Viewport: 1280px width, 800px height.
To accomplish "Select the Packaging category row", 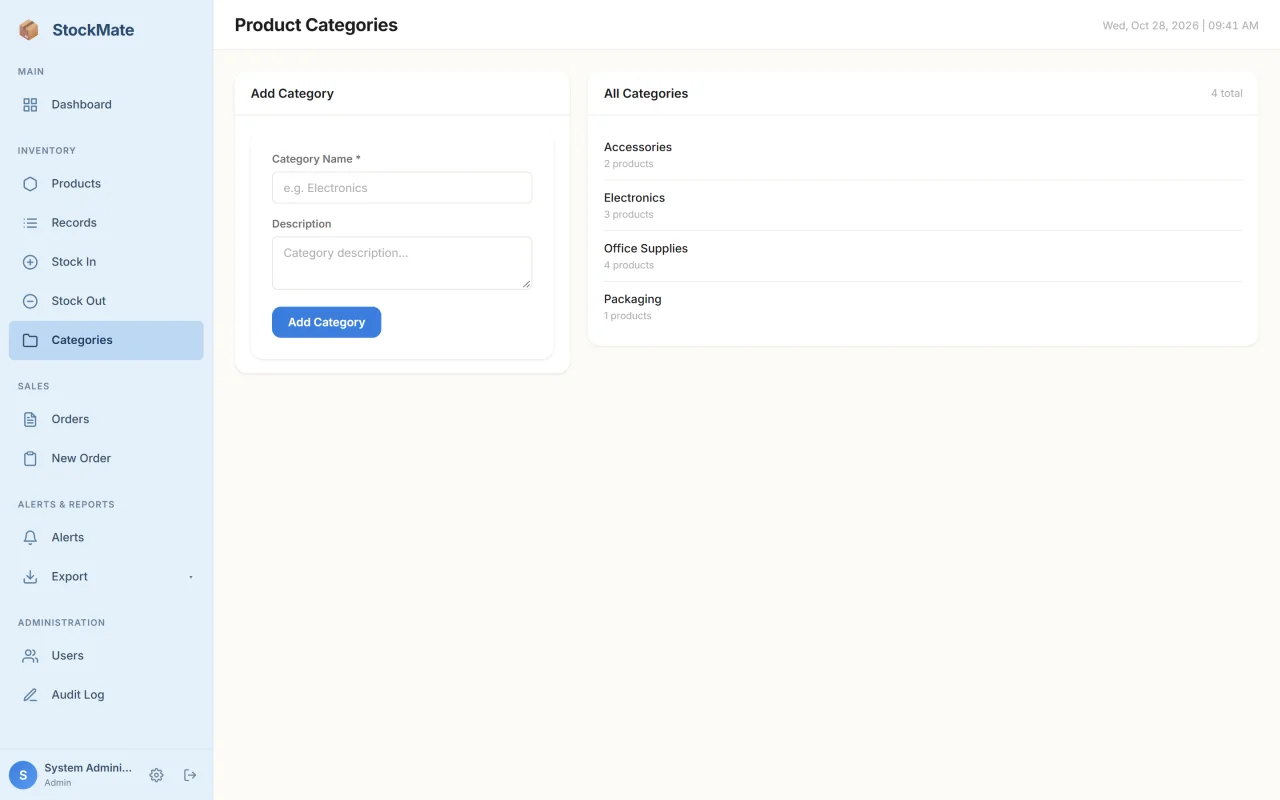I will point(923,307).
